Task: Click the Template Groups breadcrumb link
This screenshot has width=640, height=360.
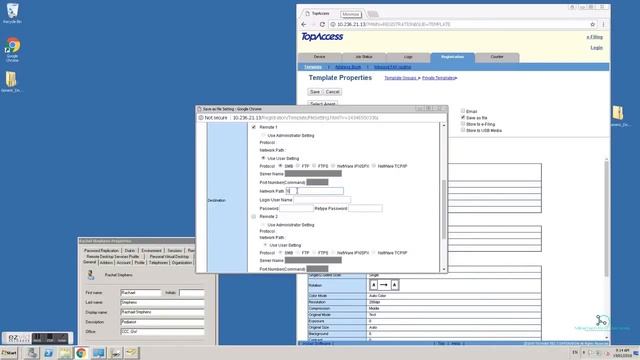Action: (x=401, y=78)
